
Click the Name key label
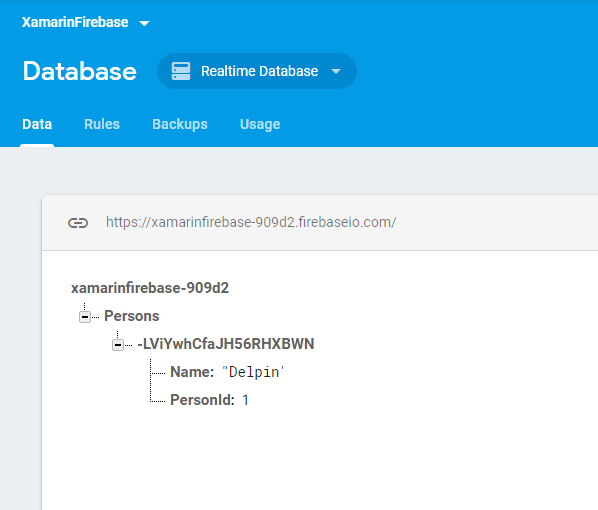[x=192, y=372]
